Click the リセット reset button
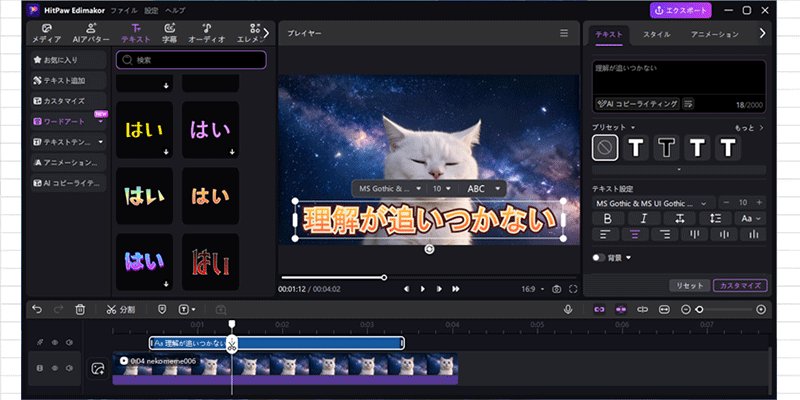 pyautogui.click(x=689, y=286)
